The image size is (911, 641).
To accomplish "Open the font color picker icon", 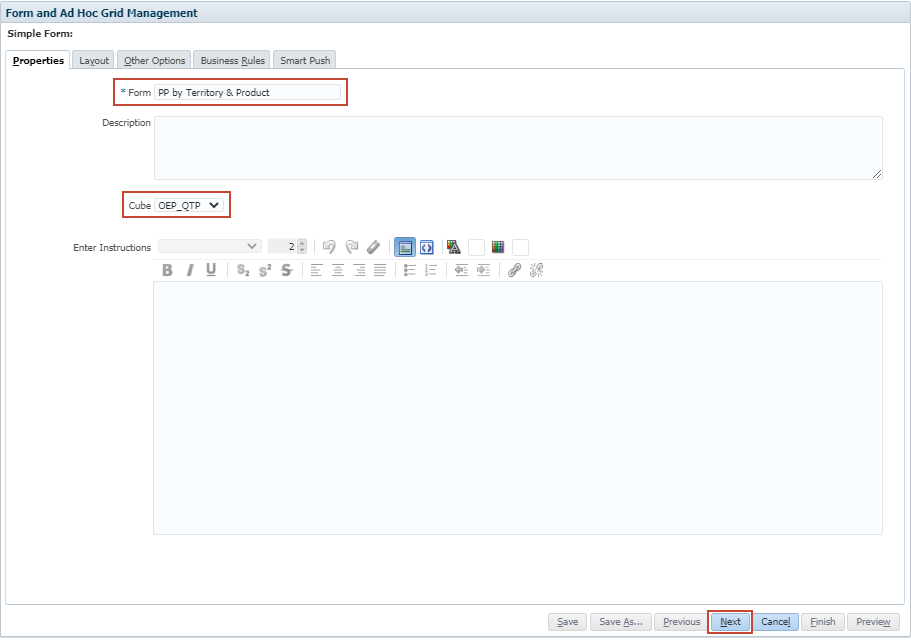I will pos(450,246).
